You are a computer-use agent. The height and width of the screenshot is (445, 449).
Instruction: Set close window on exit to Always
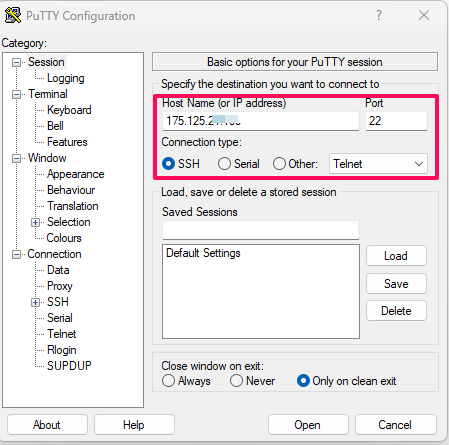point(168,381)
